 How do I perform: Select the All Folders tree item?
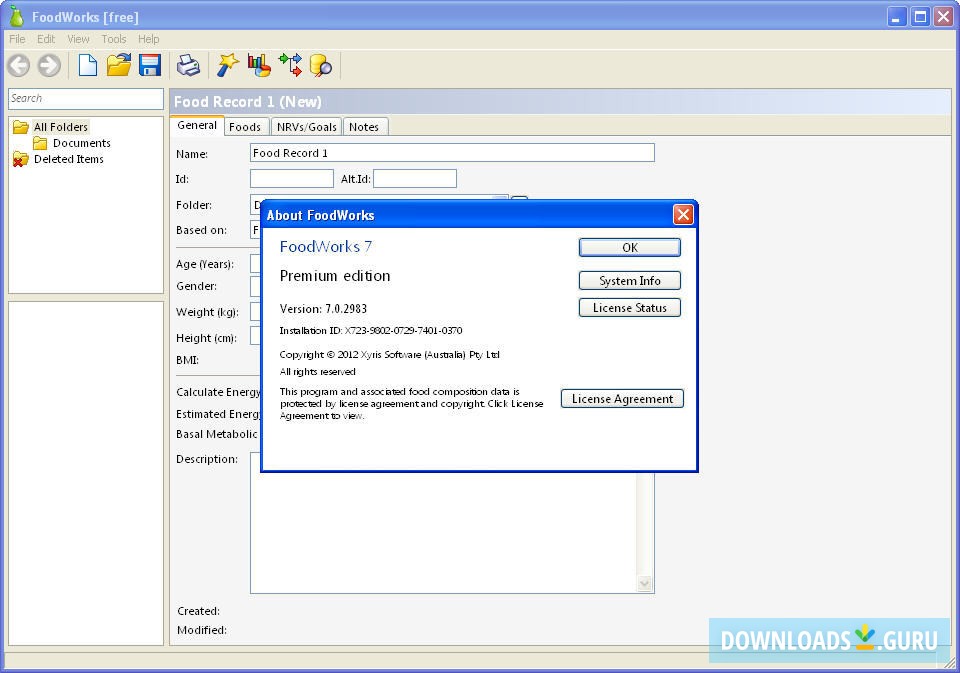(x=61, y=127)
